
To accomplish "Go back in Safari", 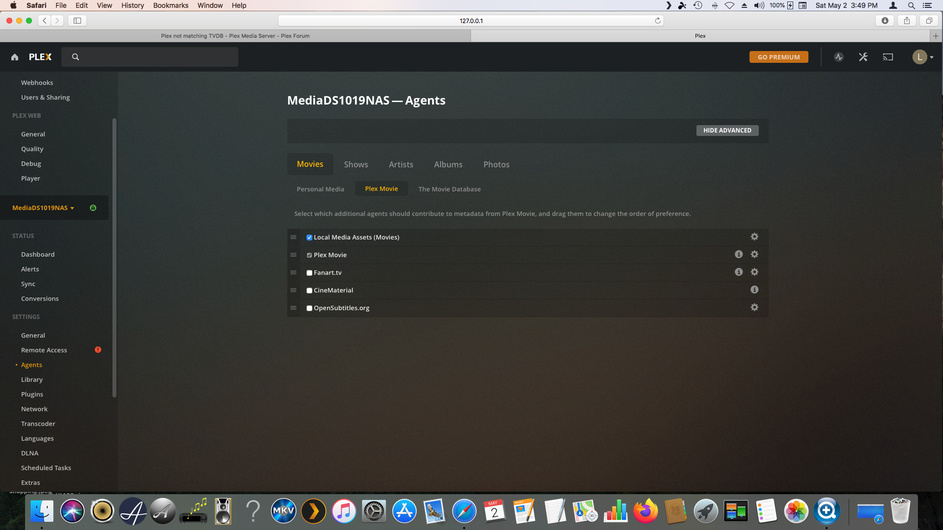I will (45, 20).
